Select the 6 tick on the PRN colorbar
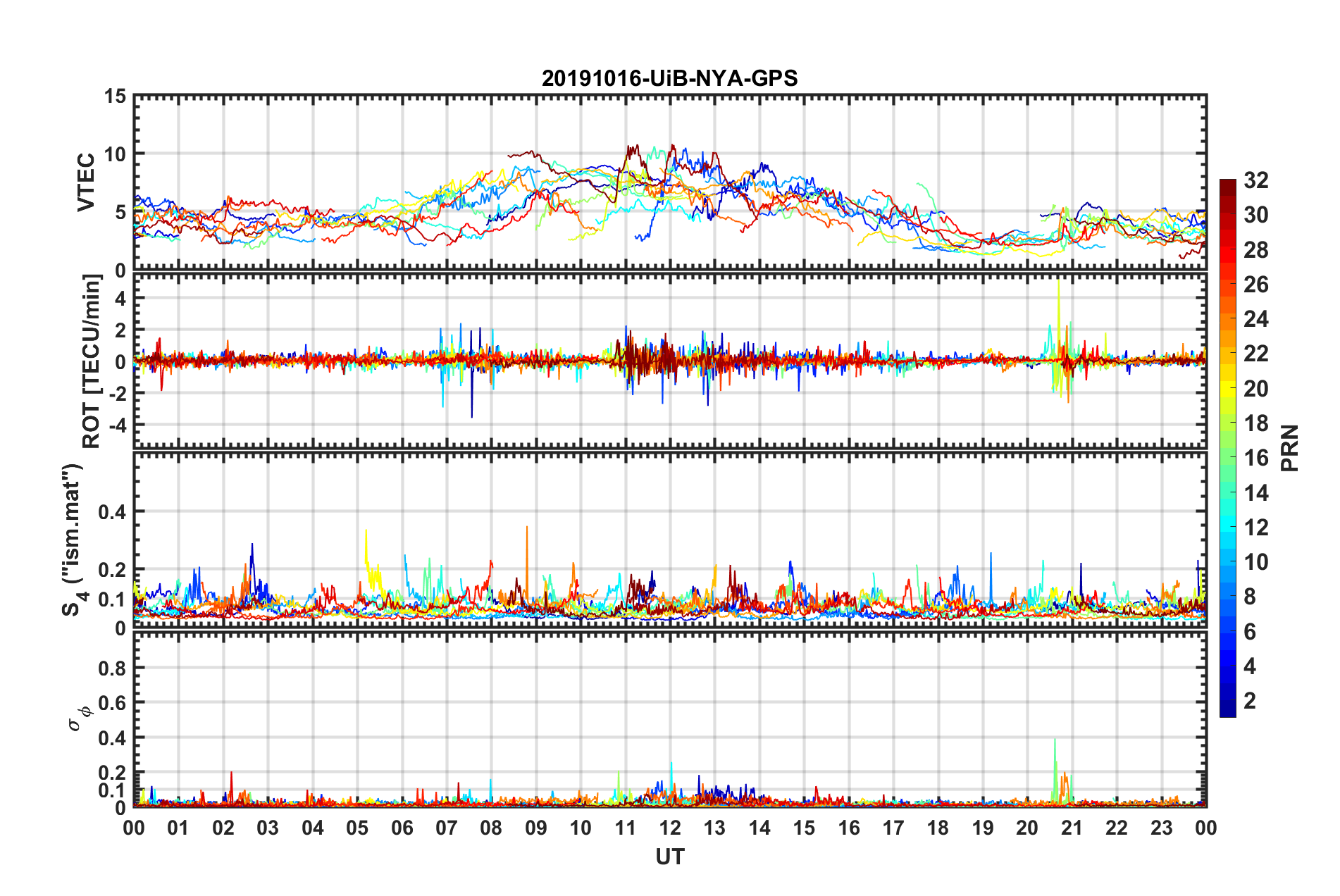This screenshot has height=896, width=1340. click(1250, 632)
